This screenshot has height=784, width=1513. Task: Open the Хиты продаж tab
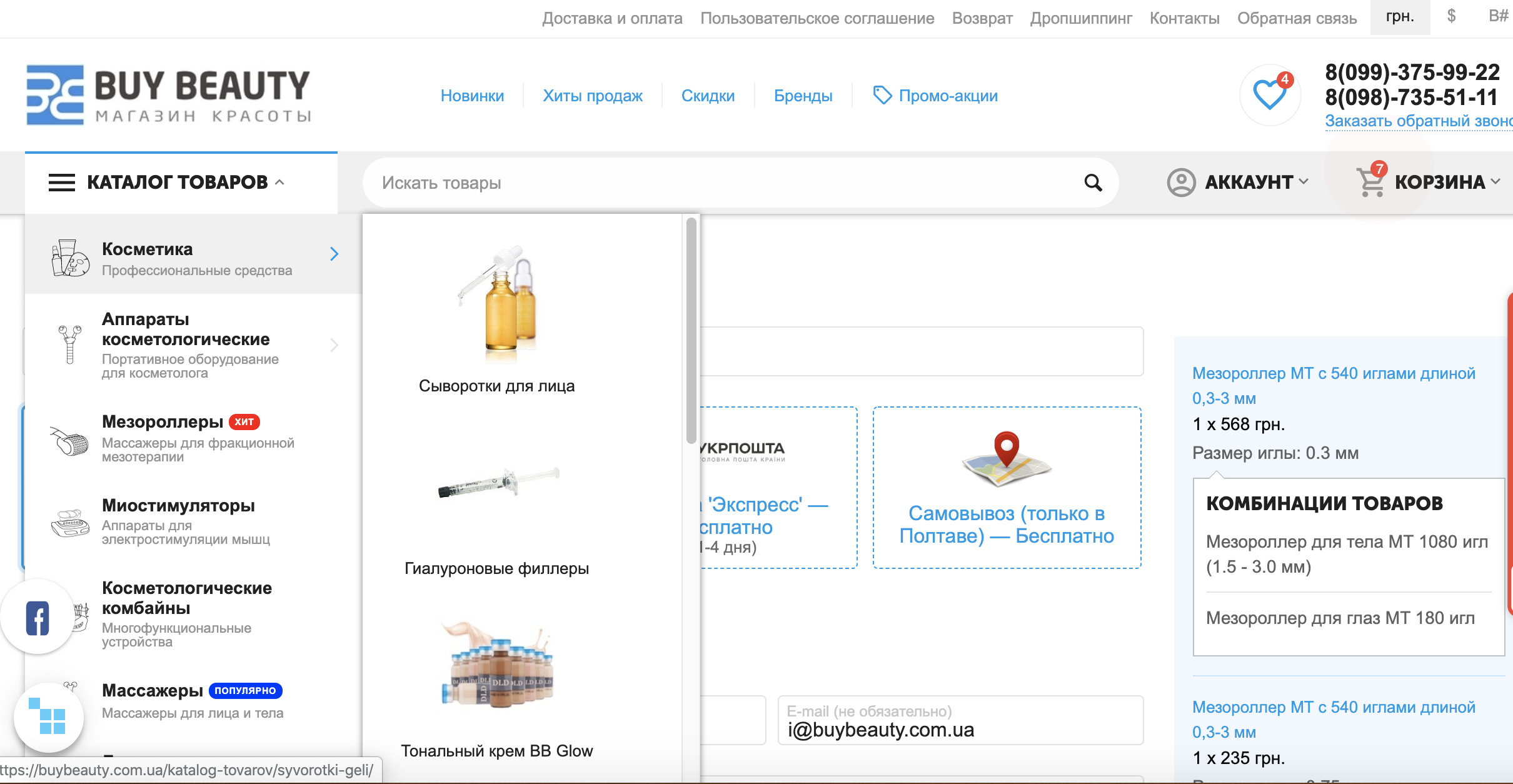click(x=592, y=96)
